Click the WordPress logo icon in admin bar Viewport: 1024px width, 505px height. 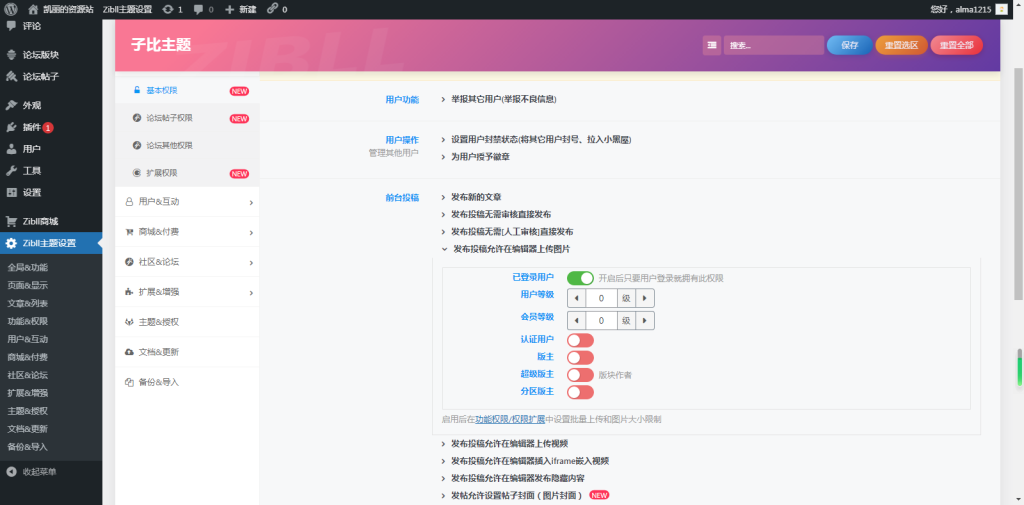coord(10,9)
